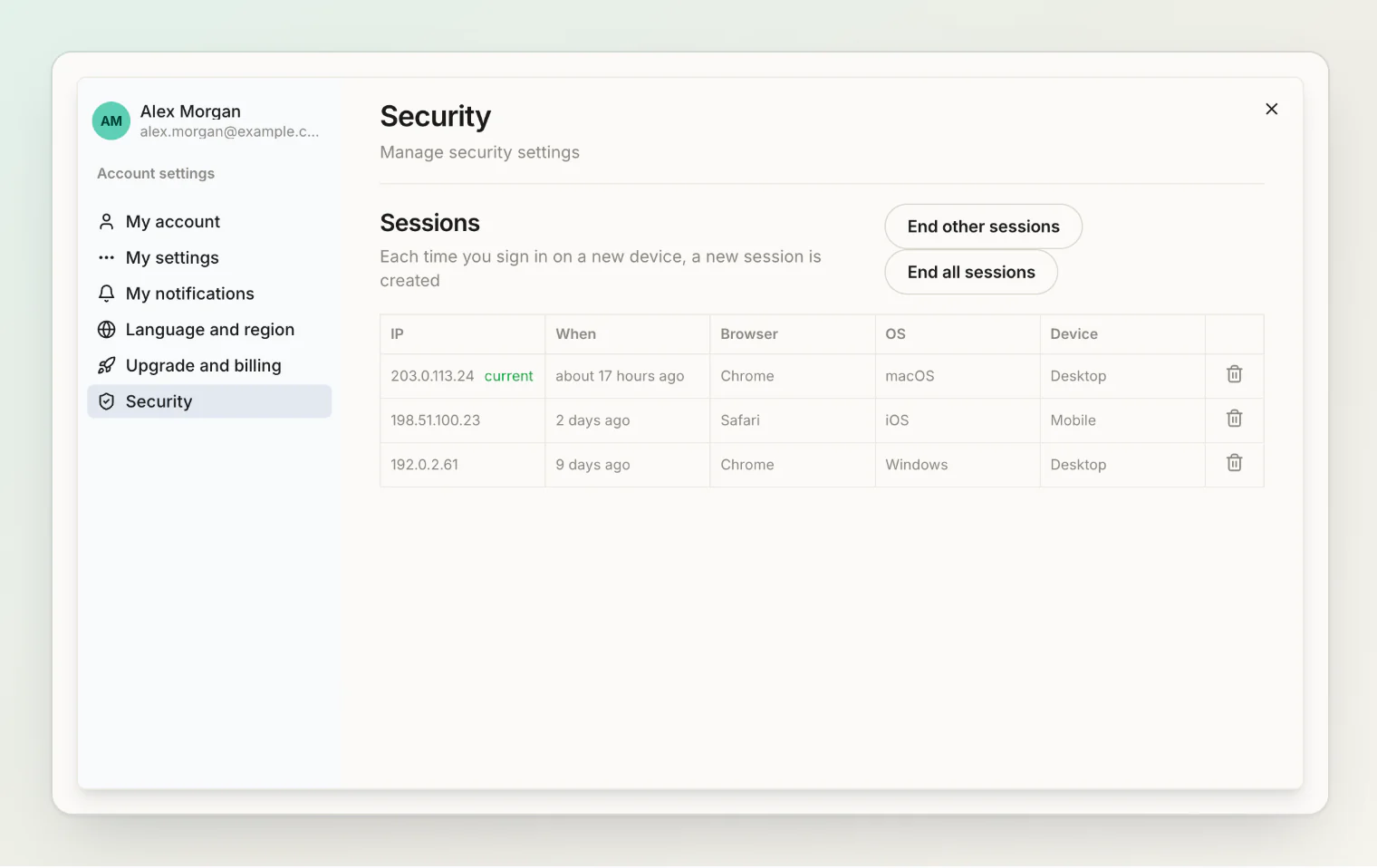Click the person icon beside My account

pos(106,221)
